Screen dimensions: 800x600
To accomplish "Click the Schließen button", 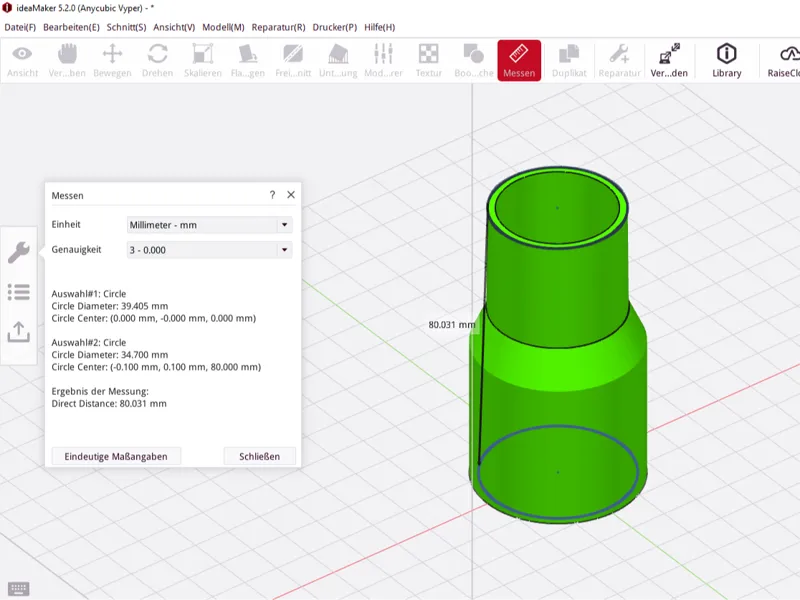I will click(259, 456).
